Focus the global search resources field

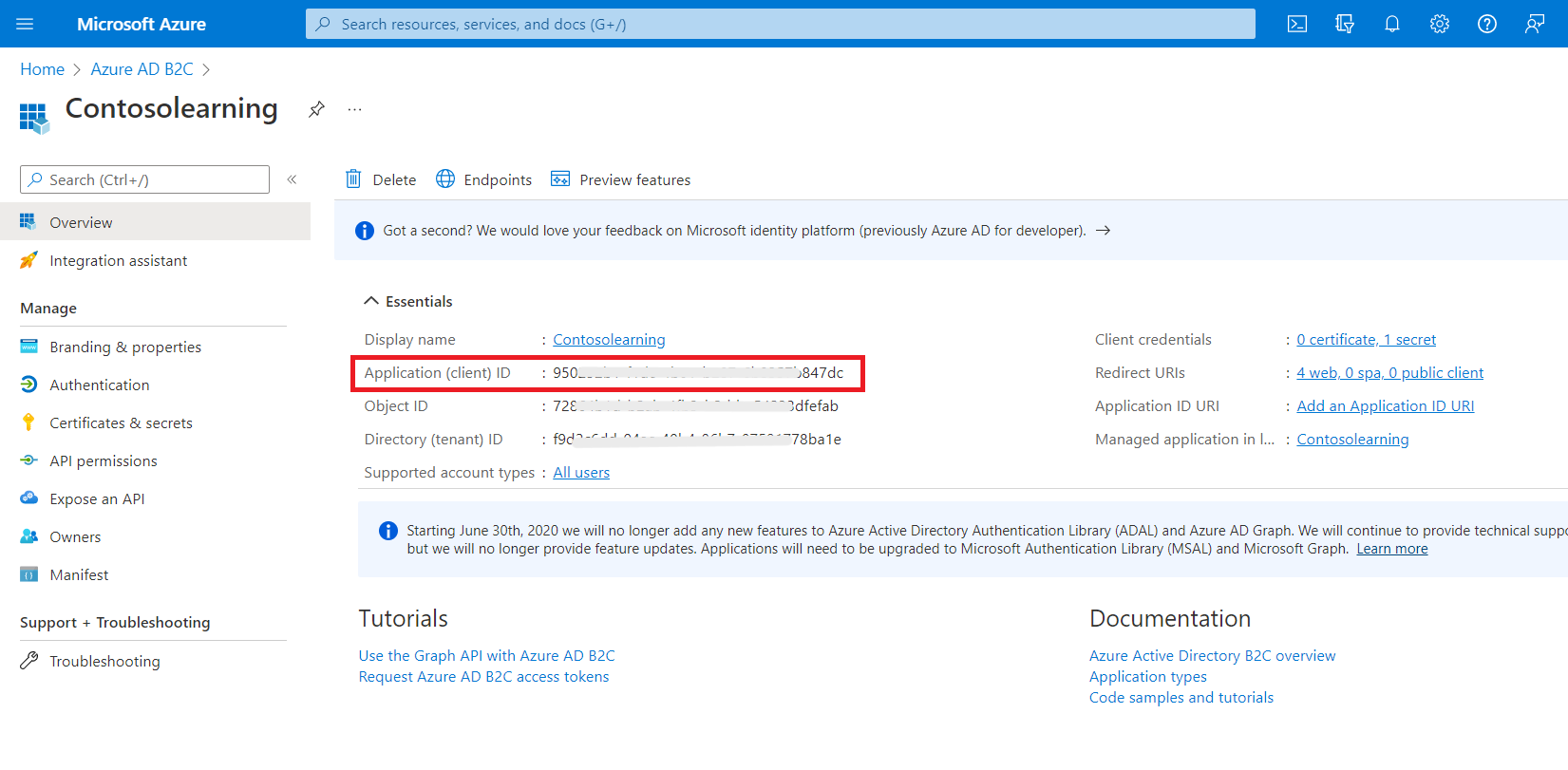780,24
